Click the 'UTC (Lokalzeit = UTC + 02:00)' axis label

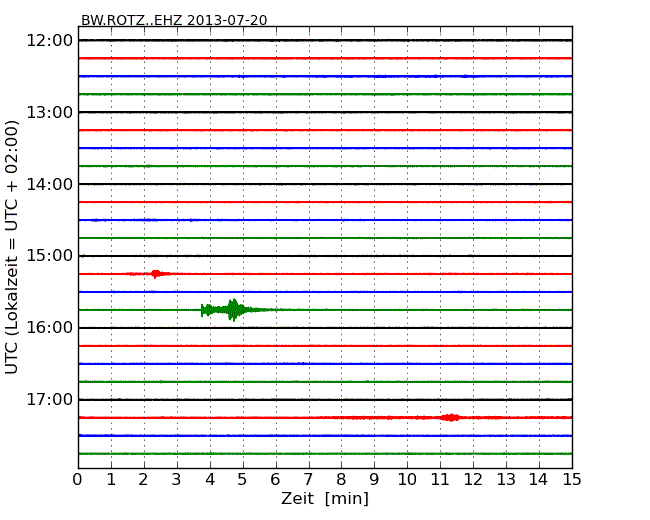12,247
